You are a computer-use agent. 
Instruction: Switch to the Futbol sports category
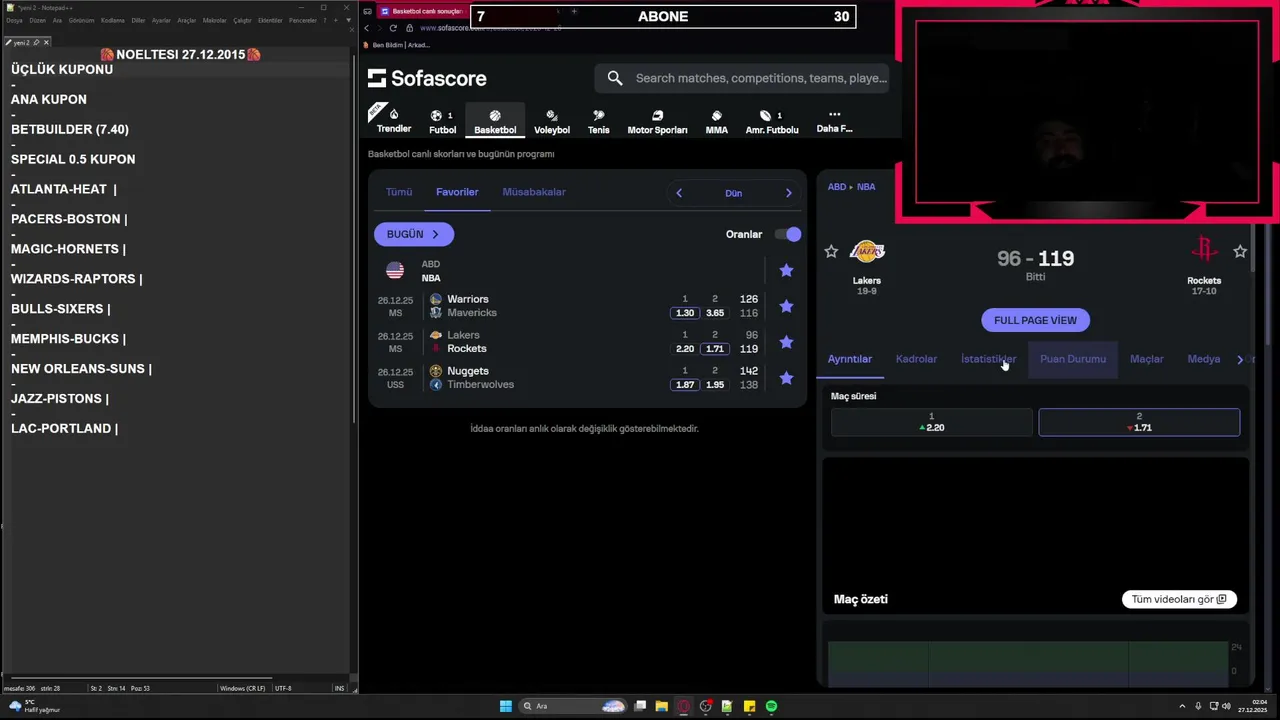click(442, 122)
